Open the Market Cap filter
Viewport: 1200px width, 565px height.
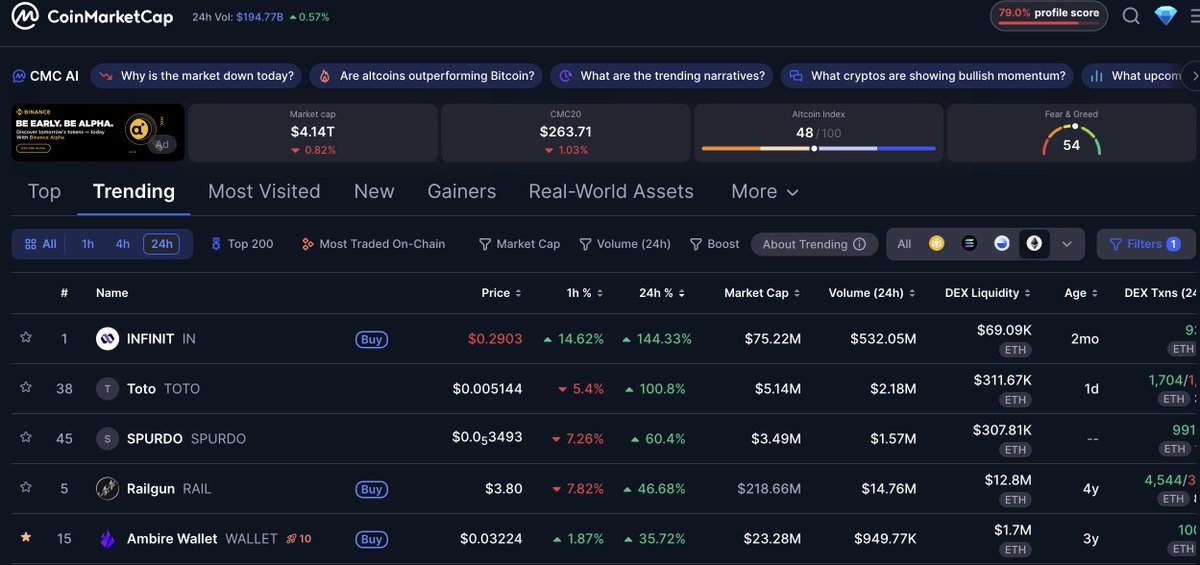tap(519, 244)
